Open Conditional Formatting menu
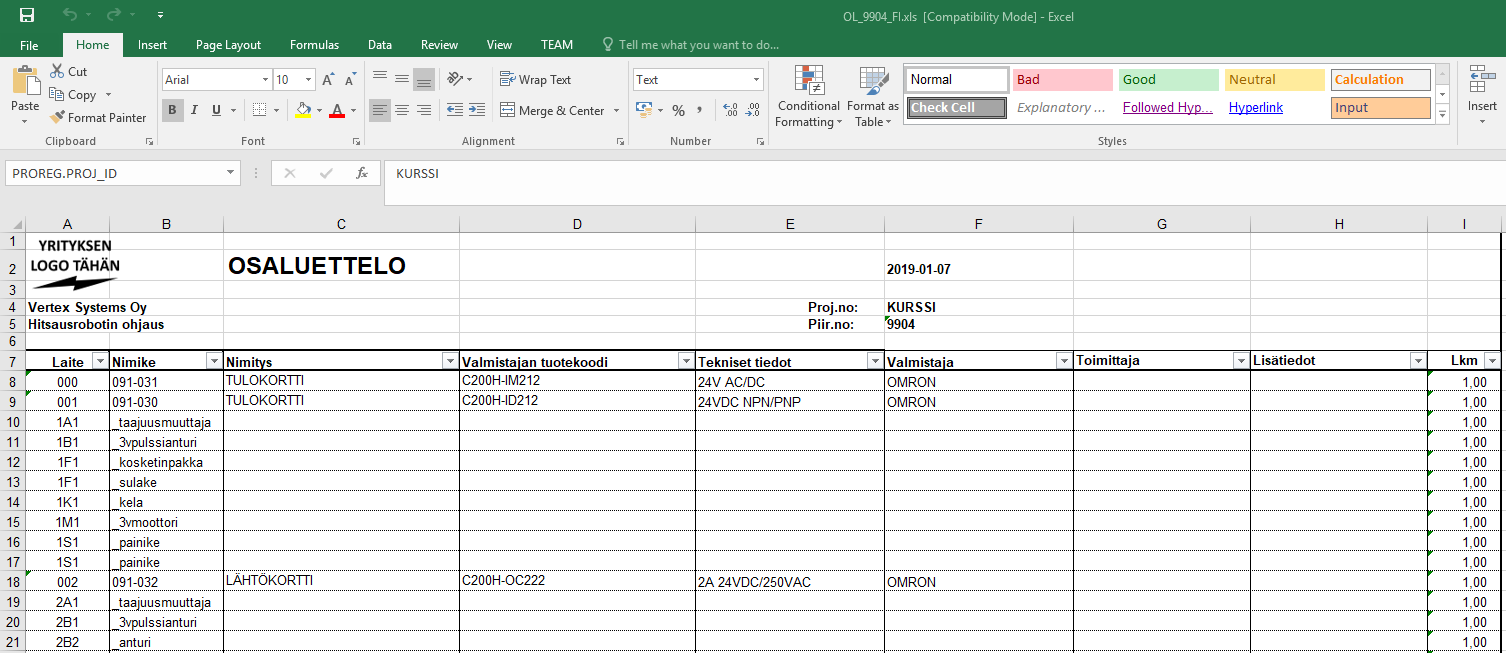 tap(808, 98)
